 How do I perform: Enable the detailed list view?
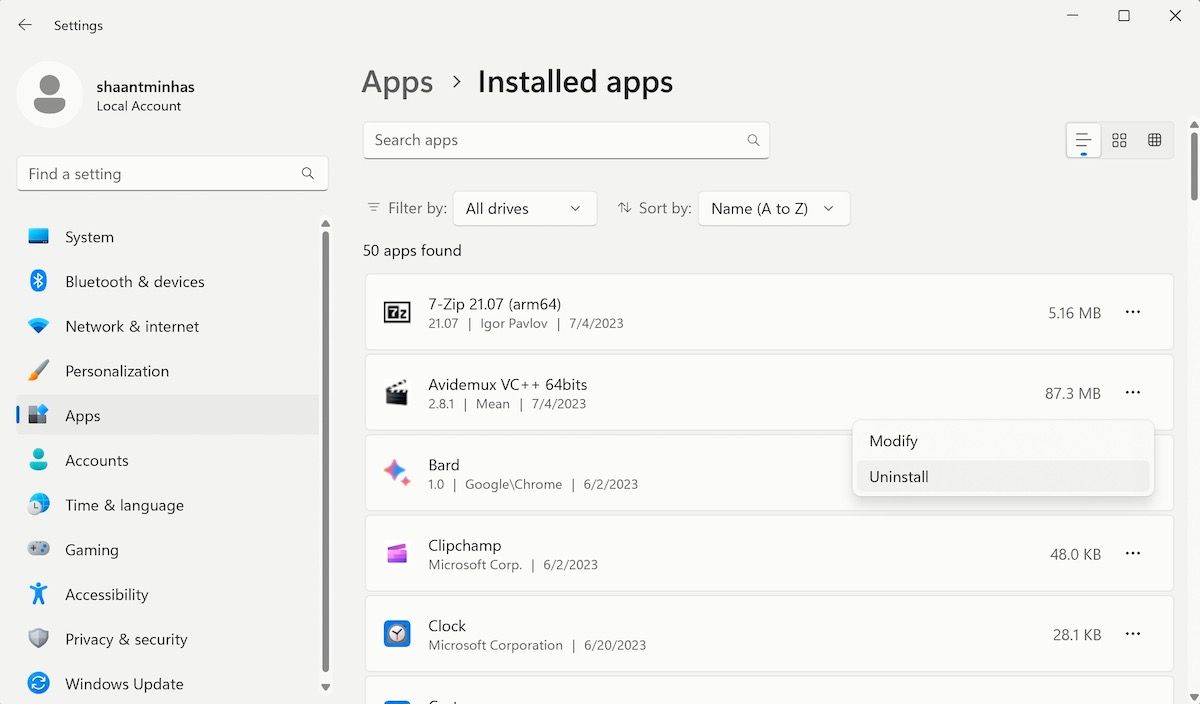(x=1083, y=140)
